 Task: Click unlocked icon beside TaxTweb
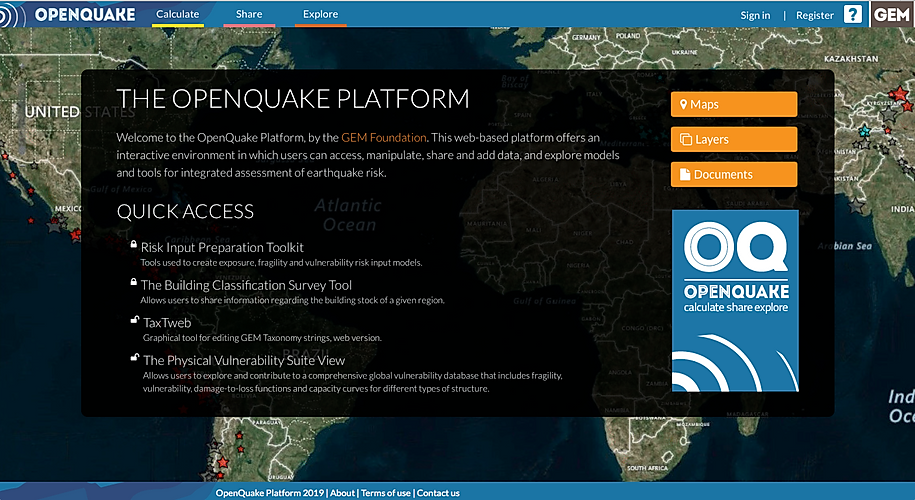pyautogui.click(x=134, y=320)
